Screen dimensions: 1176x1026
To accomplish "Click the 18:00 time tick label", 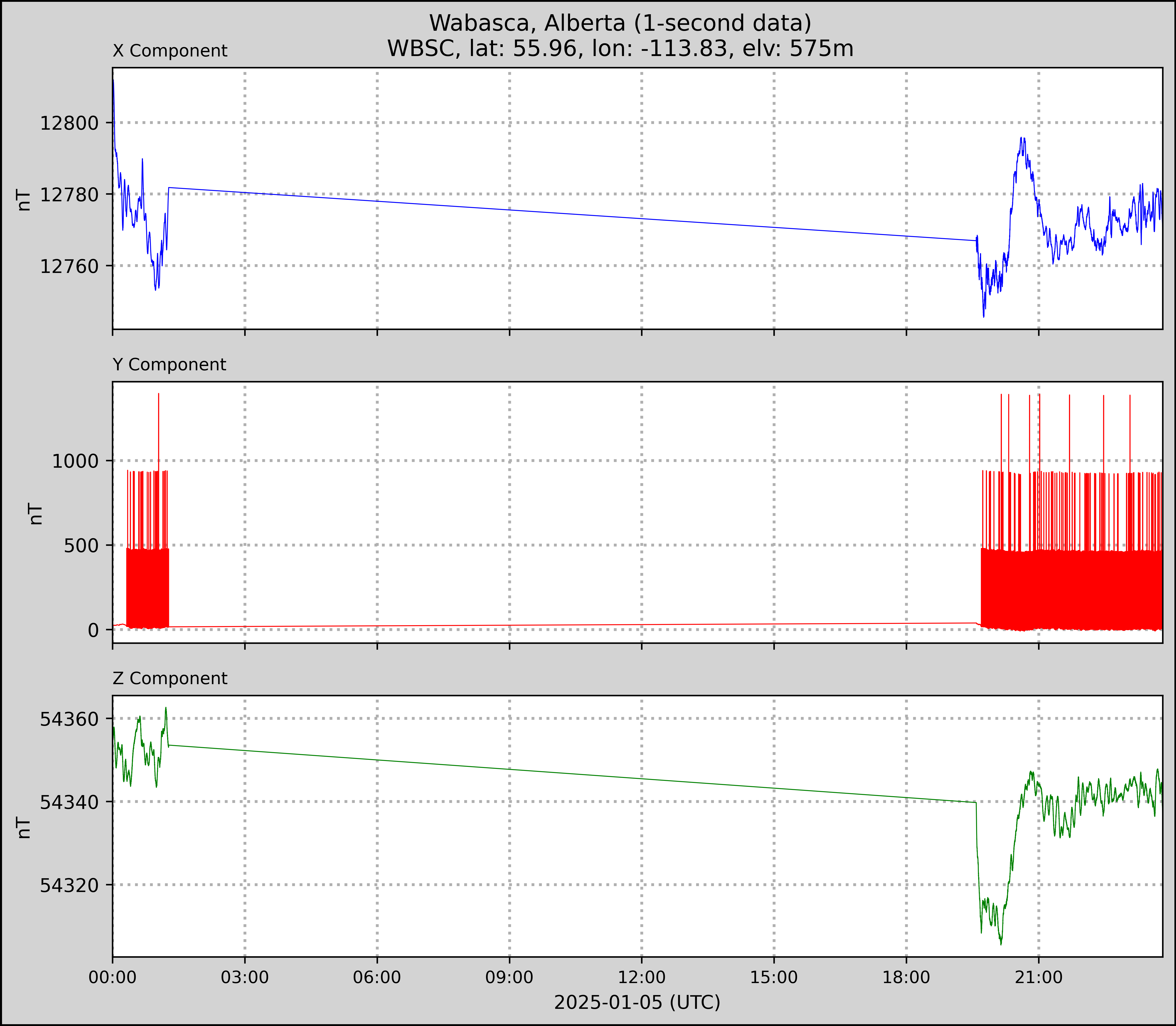I will [907, 977].
